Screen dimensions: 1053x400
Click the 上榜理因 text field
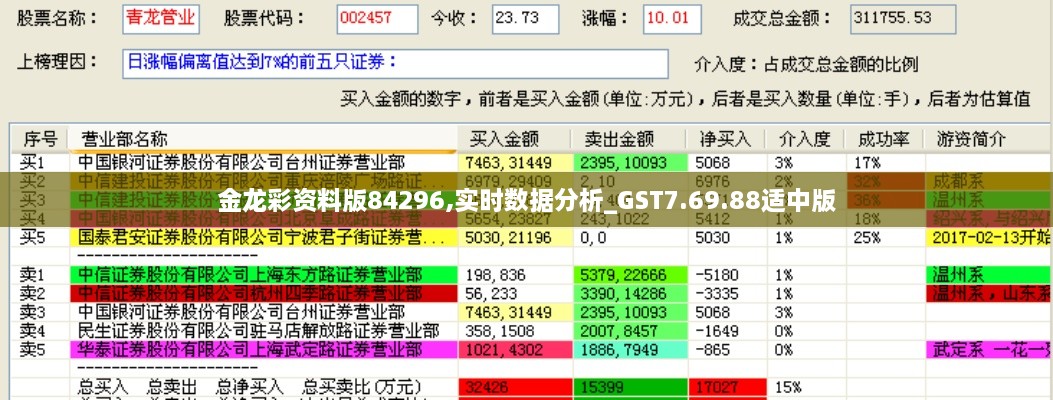pyautogui.click(x=395, y=64)
